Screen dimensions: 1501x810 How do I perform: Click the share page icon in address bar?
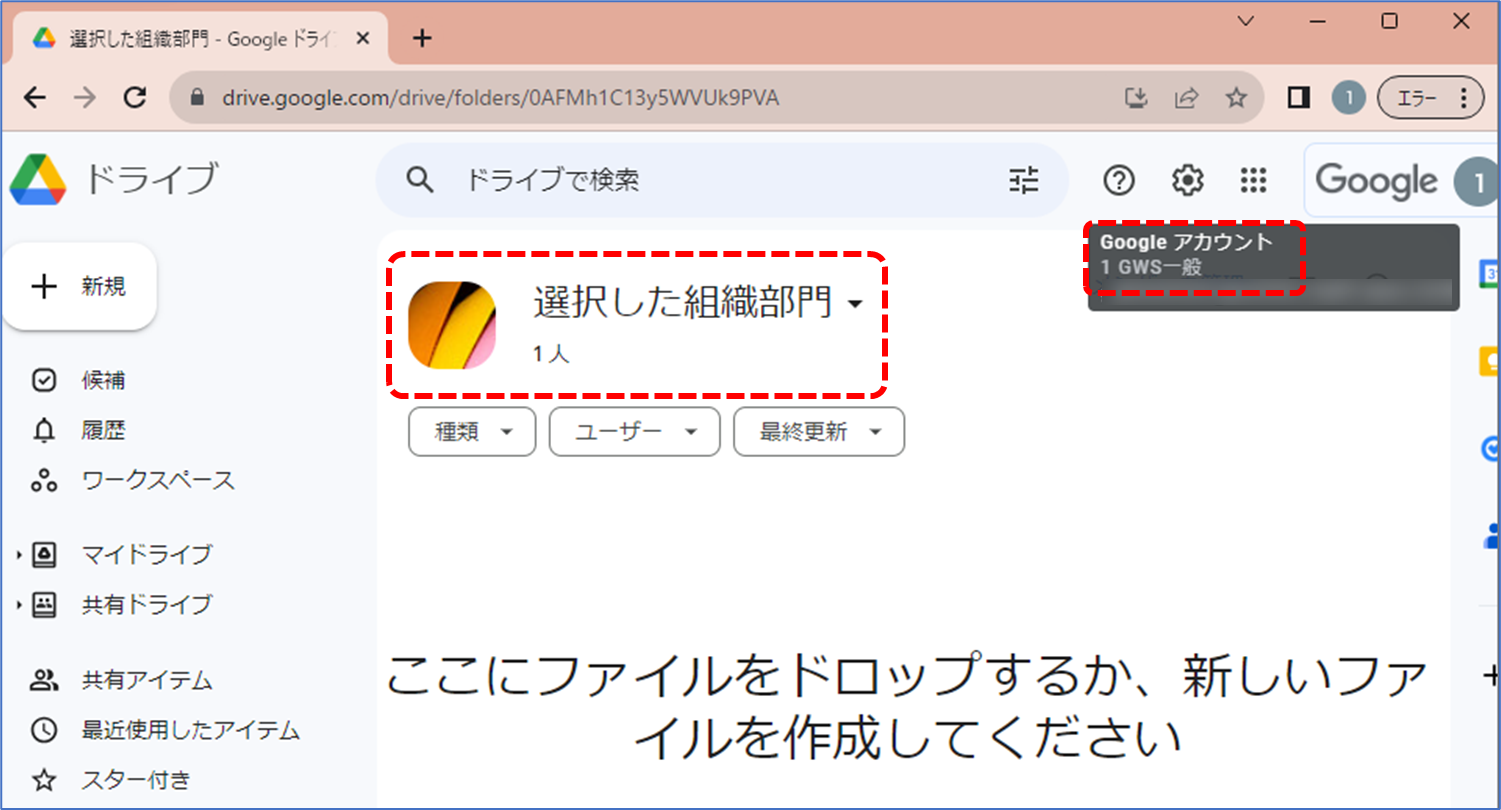point(1186,97)
